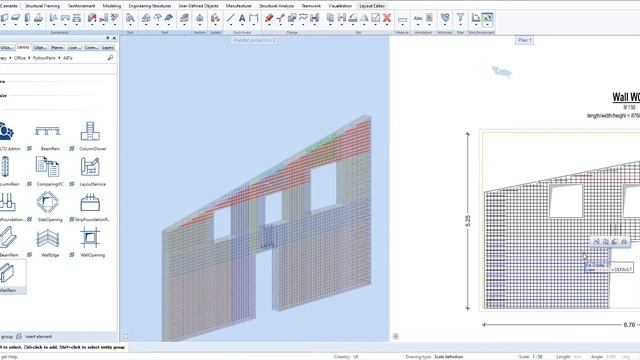Viewport: 640px width, 360px height.
Task: Click the Plan 1 viewport label
Action: click(x=524, y=40)
